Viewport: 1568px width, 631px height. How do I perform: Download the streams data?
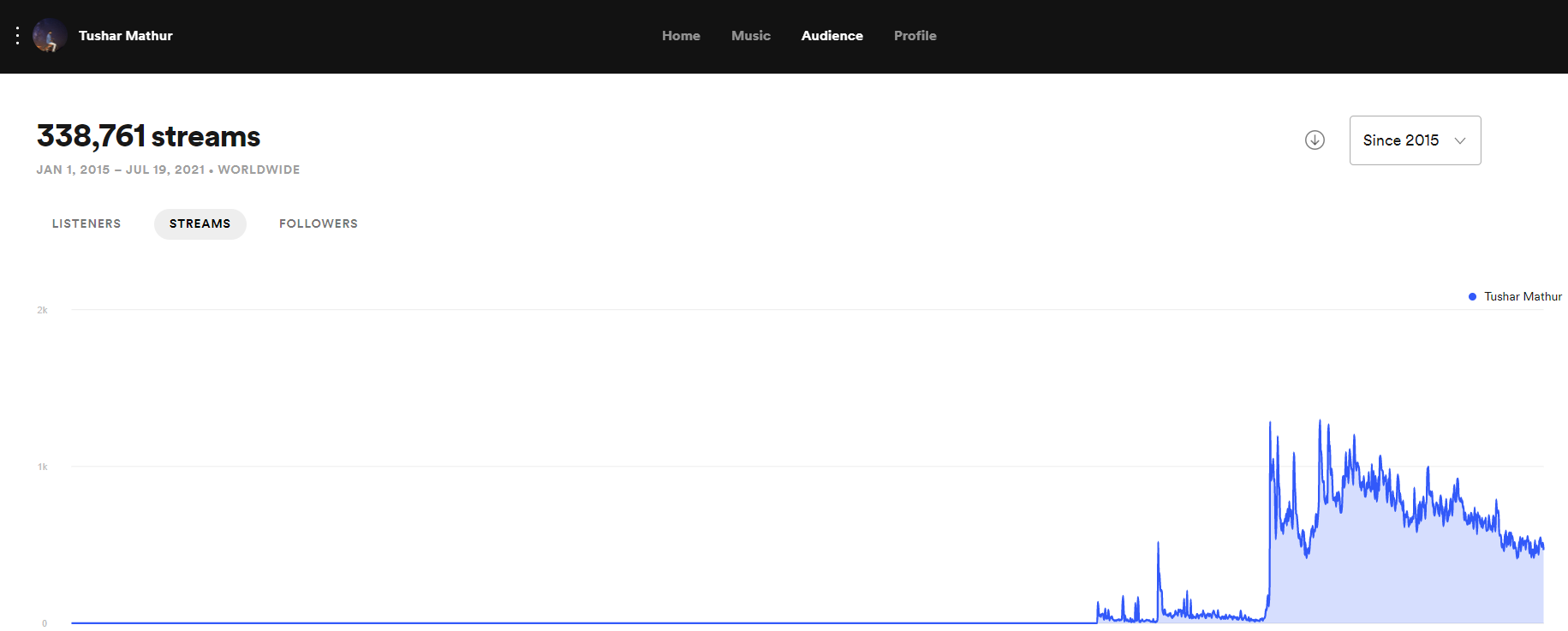pos(1315,140)
